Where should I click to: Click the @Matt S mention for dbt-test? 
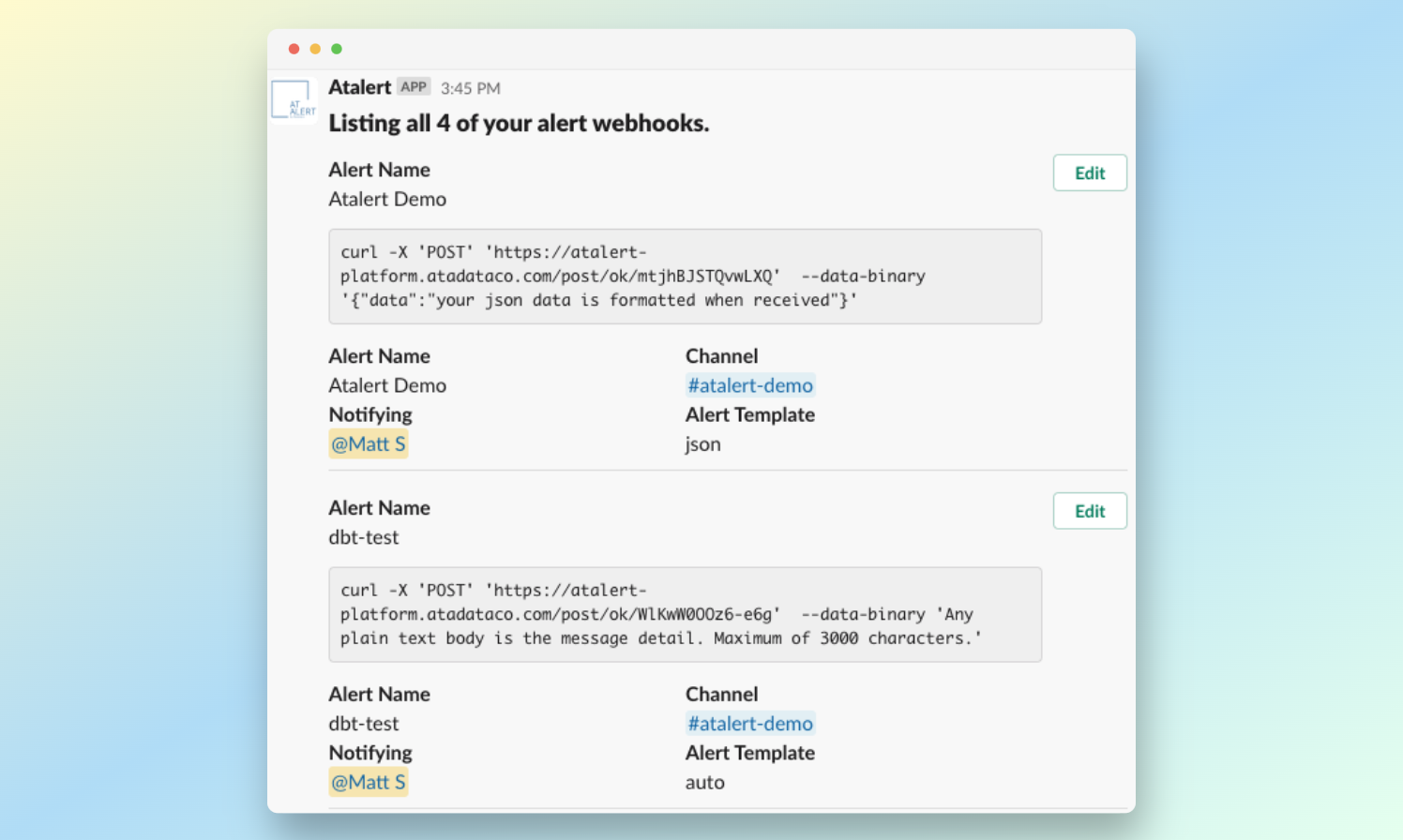(369, 783)
